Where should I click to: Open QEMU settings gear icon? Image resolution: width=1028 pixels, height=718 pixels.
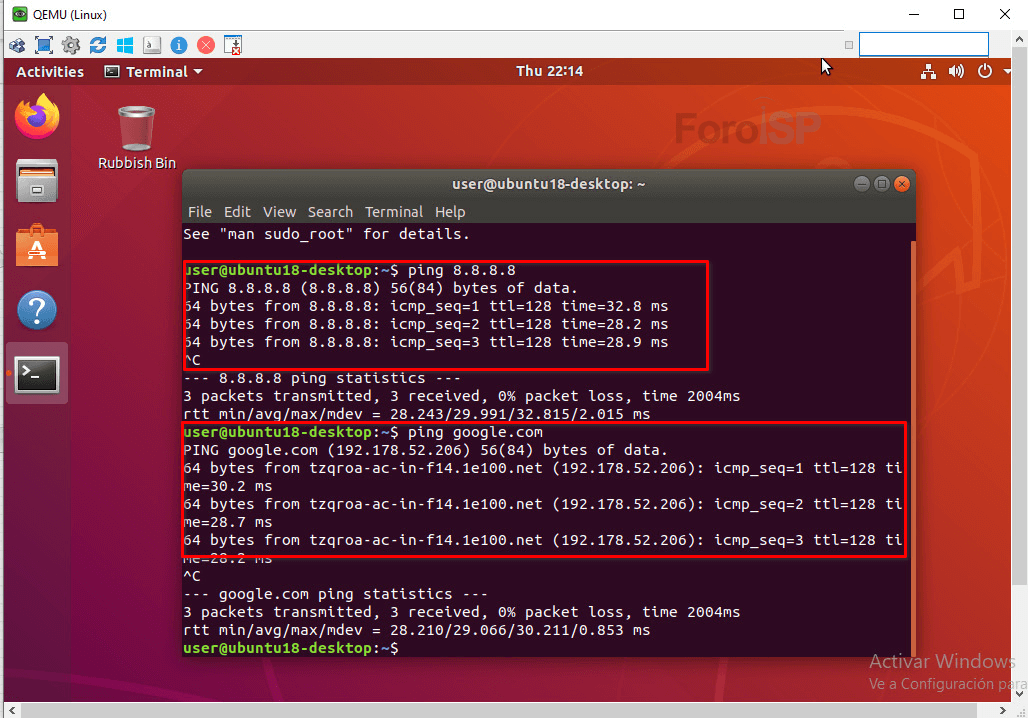tap(71, 45)
